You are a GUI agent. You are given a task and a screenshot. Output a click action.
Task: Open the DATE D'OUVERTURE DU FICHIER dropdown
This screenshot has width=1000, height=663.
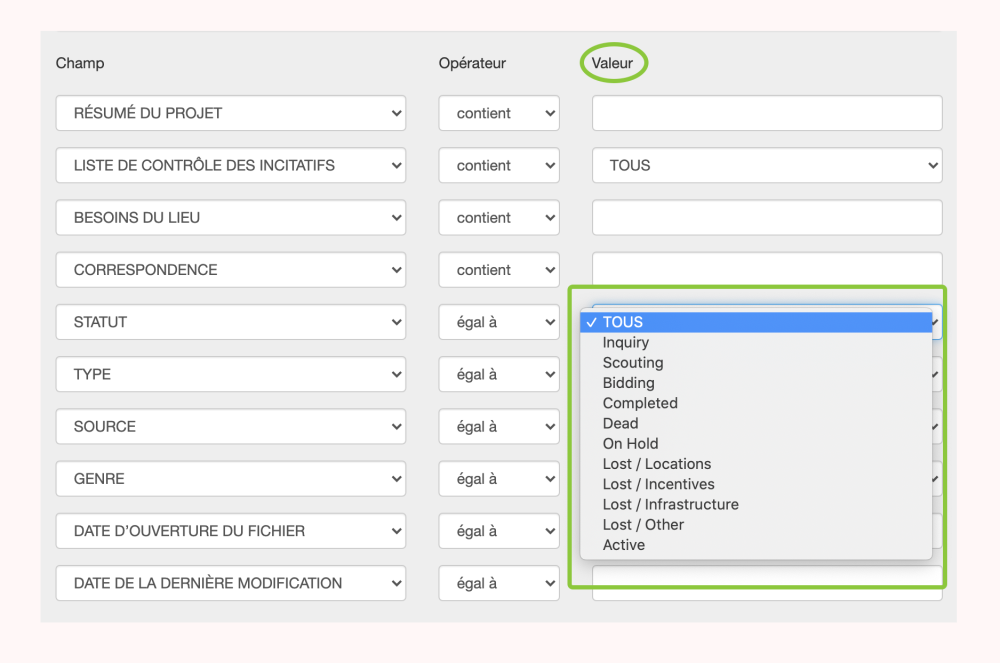coord(230,531)
